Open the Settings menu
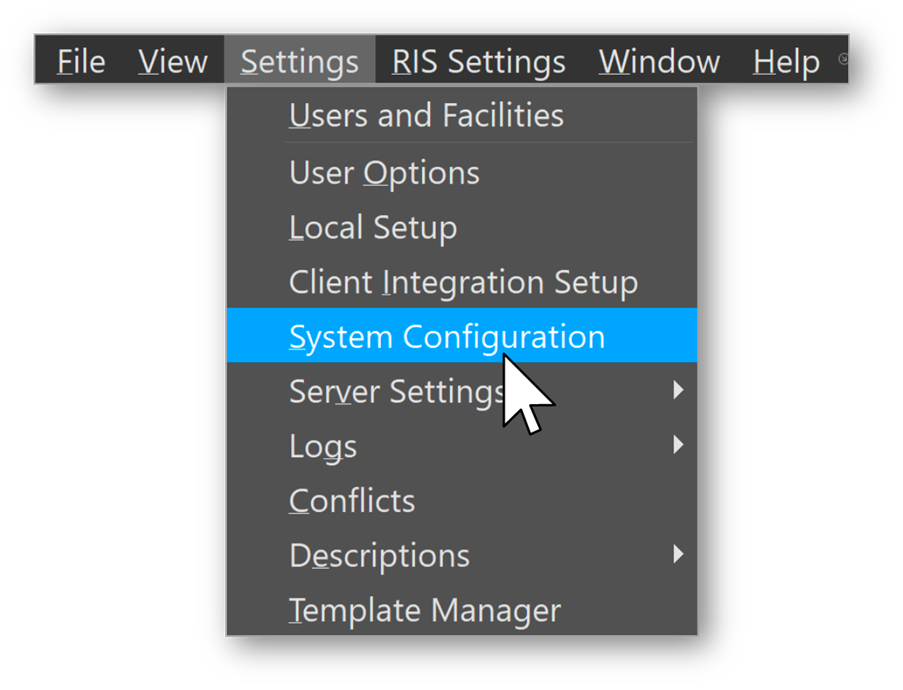Image resolution: width=903 pixels, height=690 pixels. [299, 61]
